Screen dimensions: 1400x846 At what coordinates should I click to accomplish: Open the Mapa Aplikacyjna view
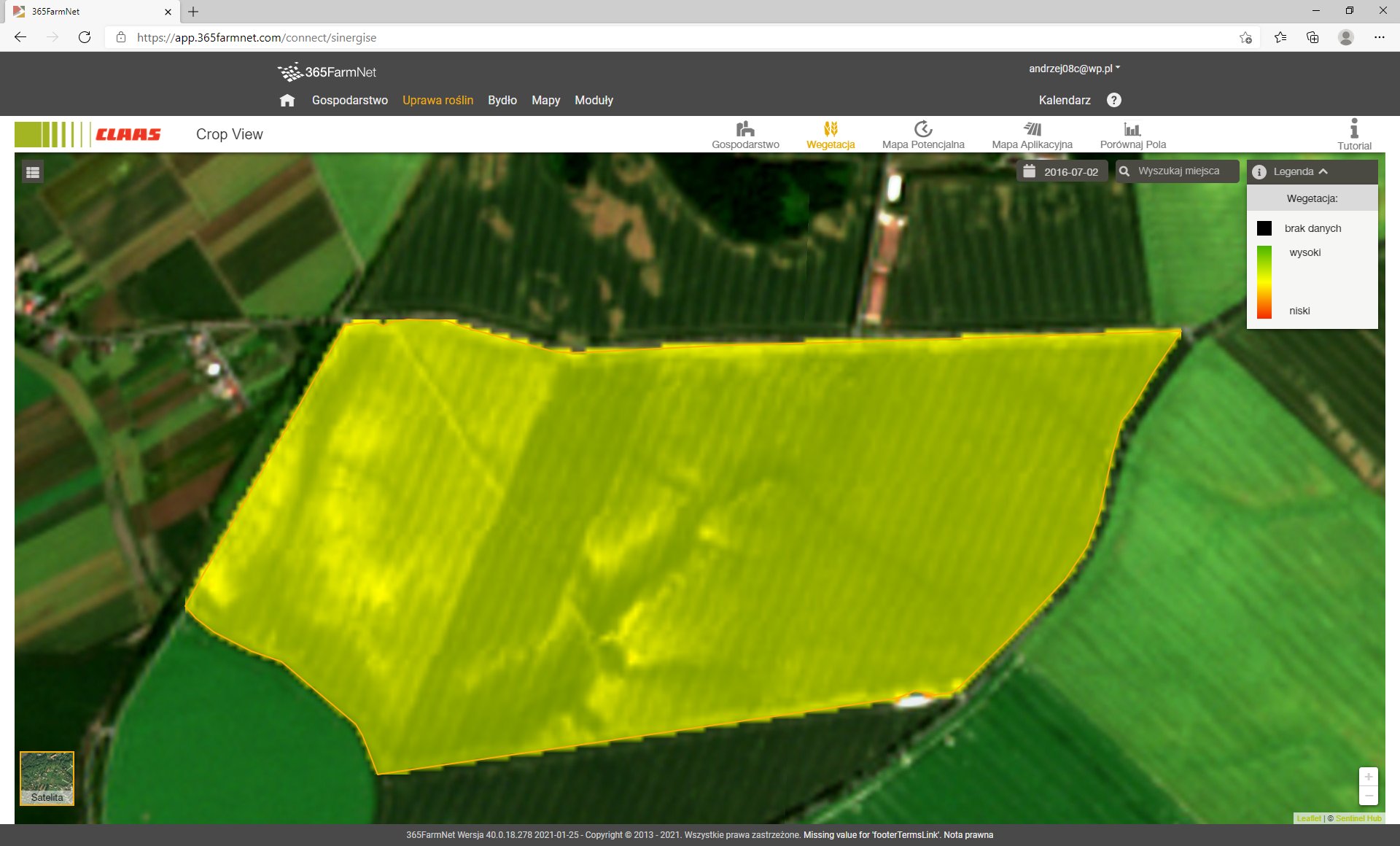tap(1032, 130)
